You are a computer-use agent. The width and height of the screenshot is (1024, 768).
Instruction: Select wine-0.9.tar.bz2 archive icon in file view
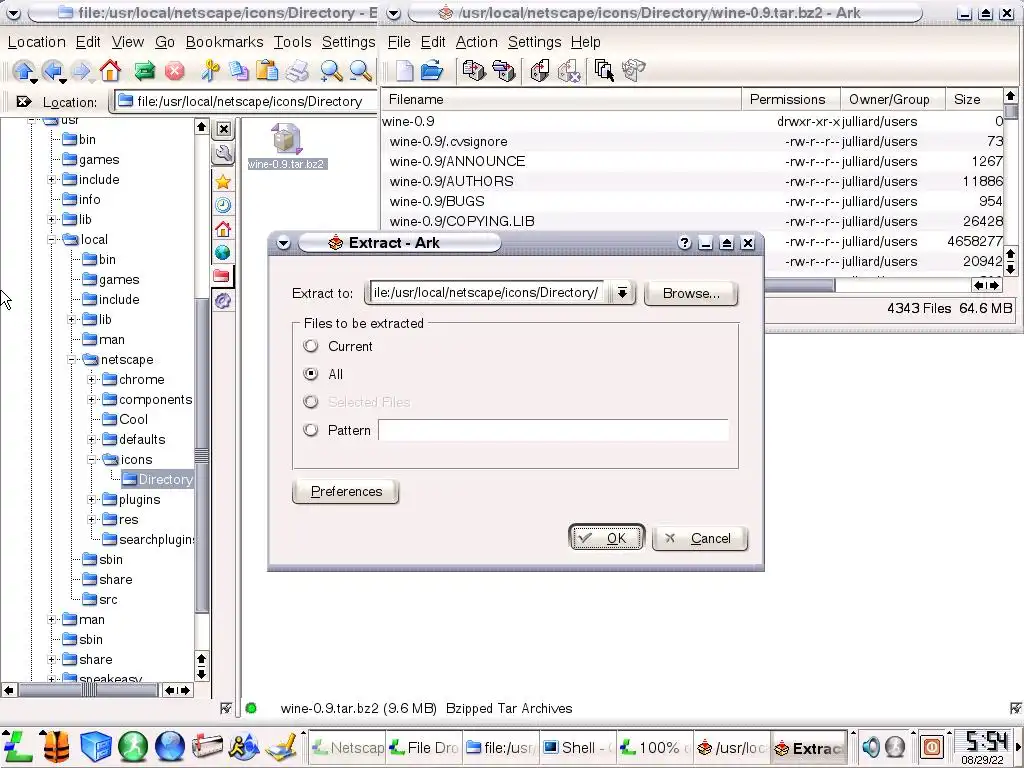coord(287,146)
